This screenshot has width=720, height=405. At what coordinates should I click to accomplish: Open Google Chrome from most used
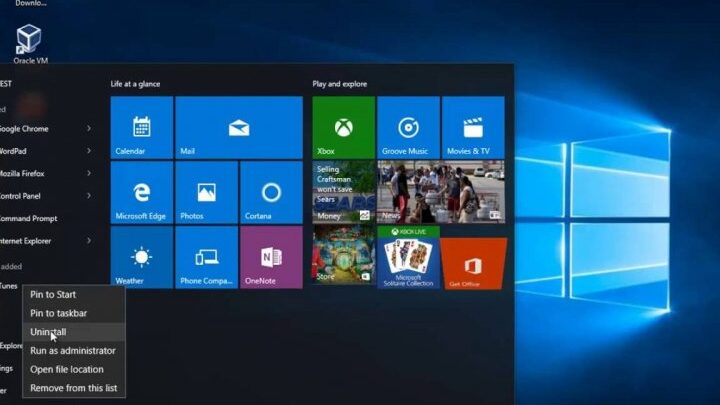[24, 129]
